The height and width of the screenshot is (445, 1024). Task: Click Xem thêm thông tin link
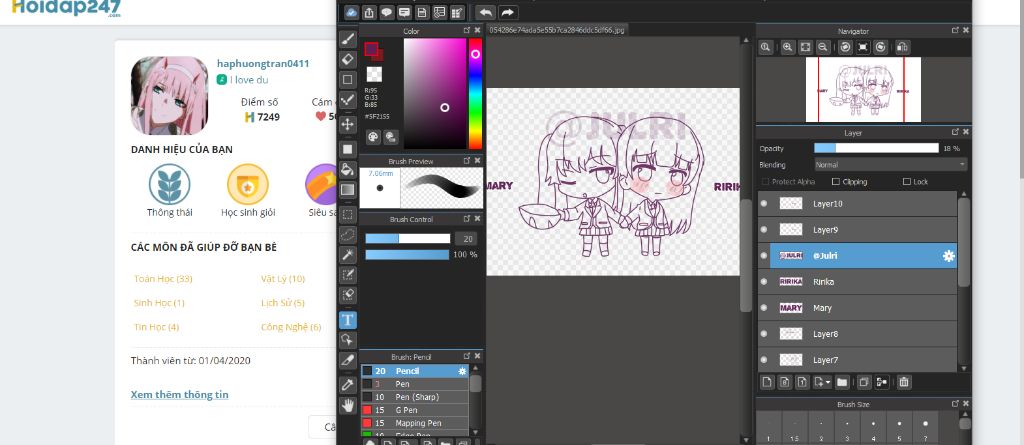click(180, 395)
